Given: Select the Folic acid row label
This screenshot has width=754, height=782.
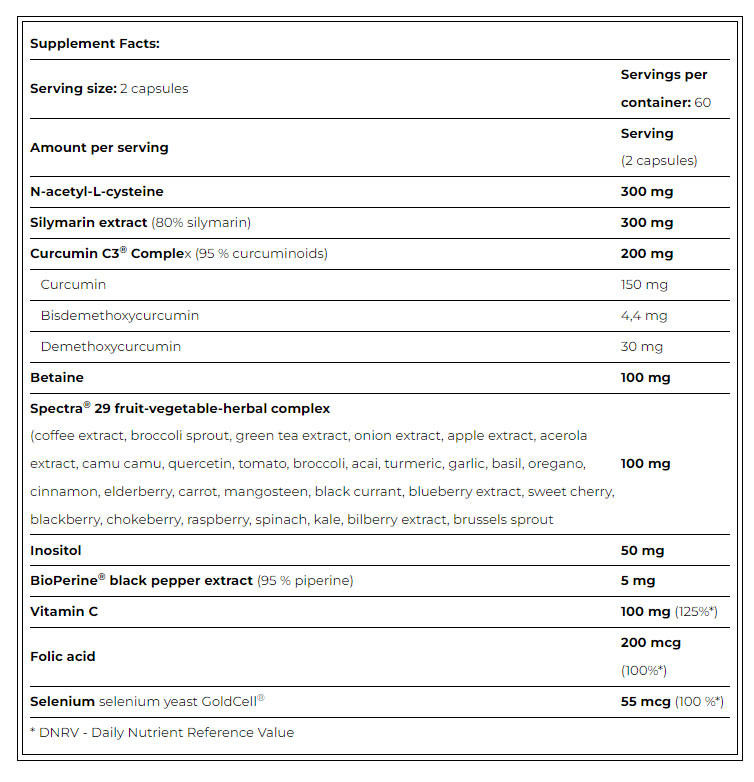Looking at the screenshot, I should [62, 656].
